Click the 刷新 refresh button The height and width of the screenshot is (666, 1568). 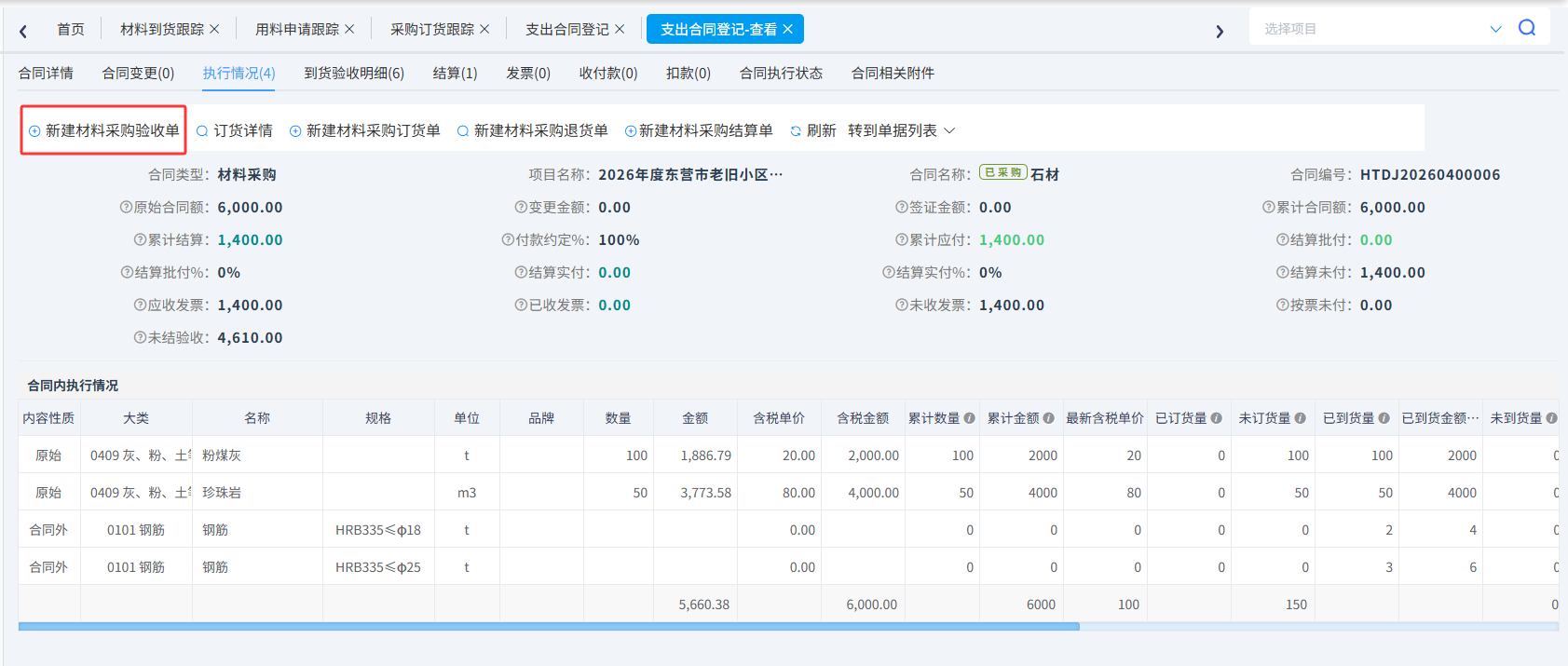coord(813,130)
